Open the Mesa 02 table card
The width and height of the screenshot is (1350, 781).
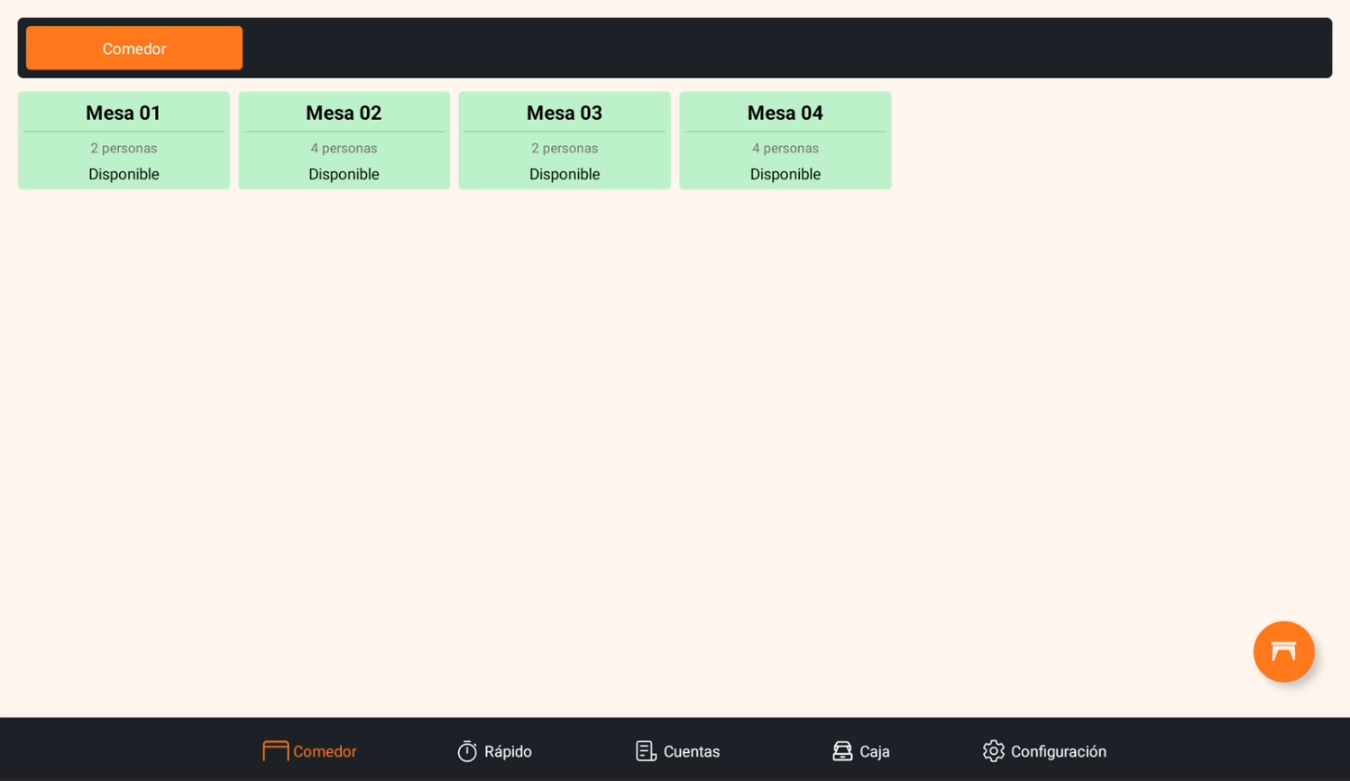344,140
